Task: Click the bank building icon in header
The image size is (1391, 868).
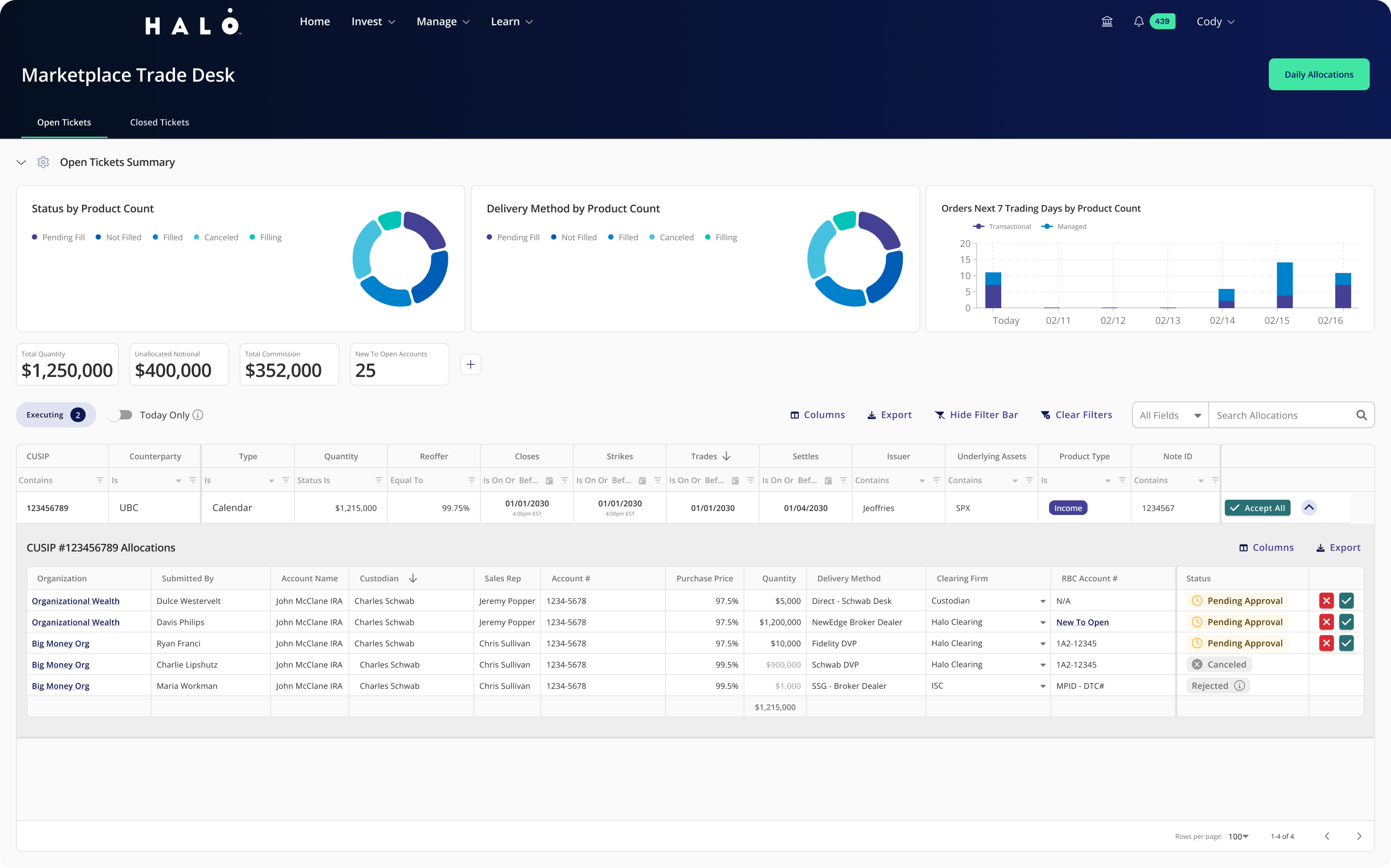Action: click(x=1107, y=22)
